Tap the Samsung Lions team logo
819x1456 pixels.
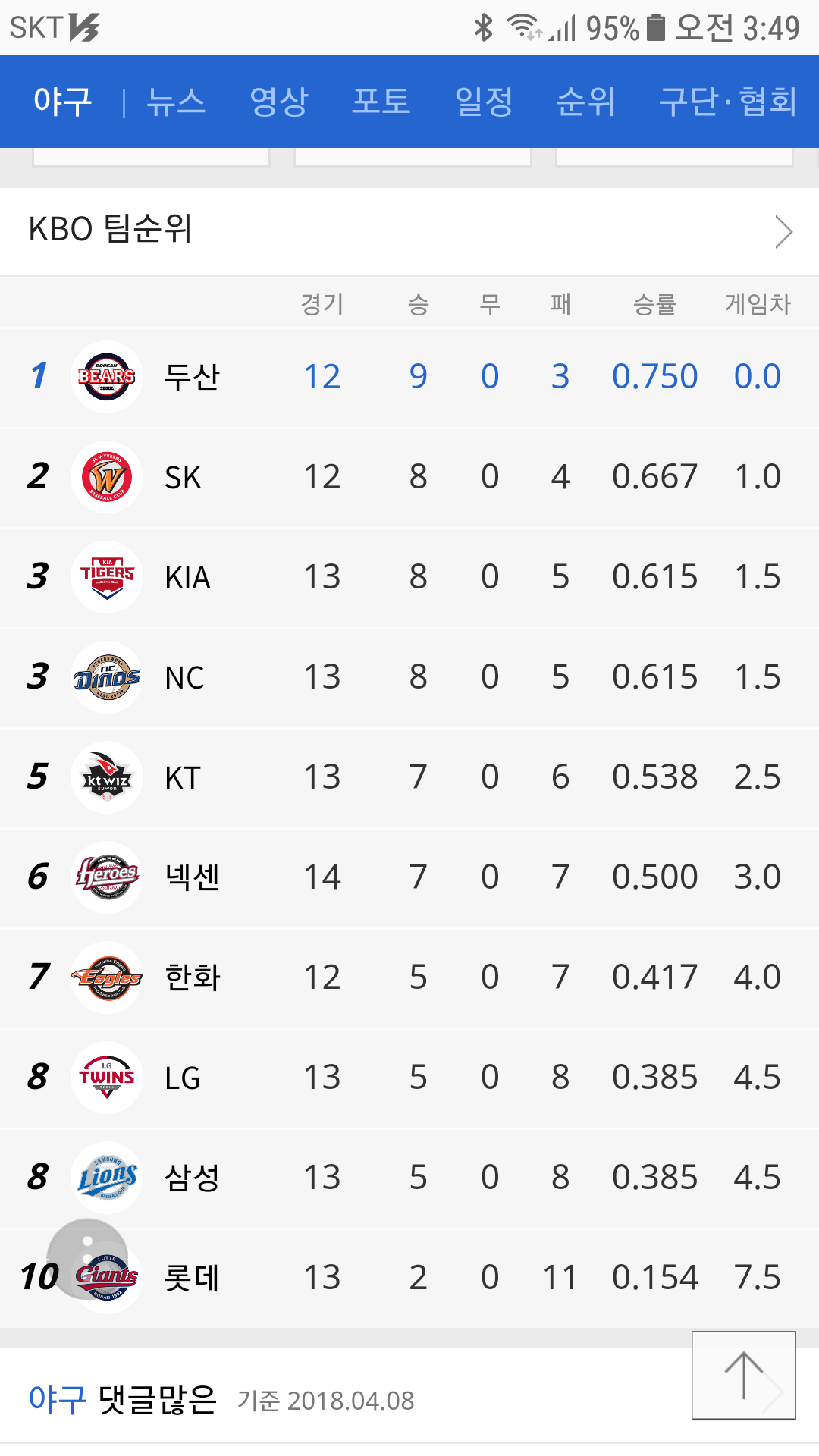[x=107, y=1178]
